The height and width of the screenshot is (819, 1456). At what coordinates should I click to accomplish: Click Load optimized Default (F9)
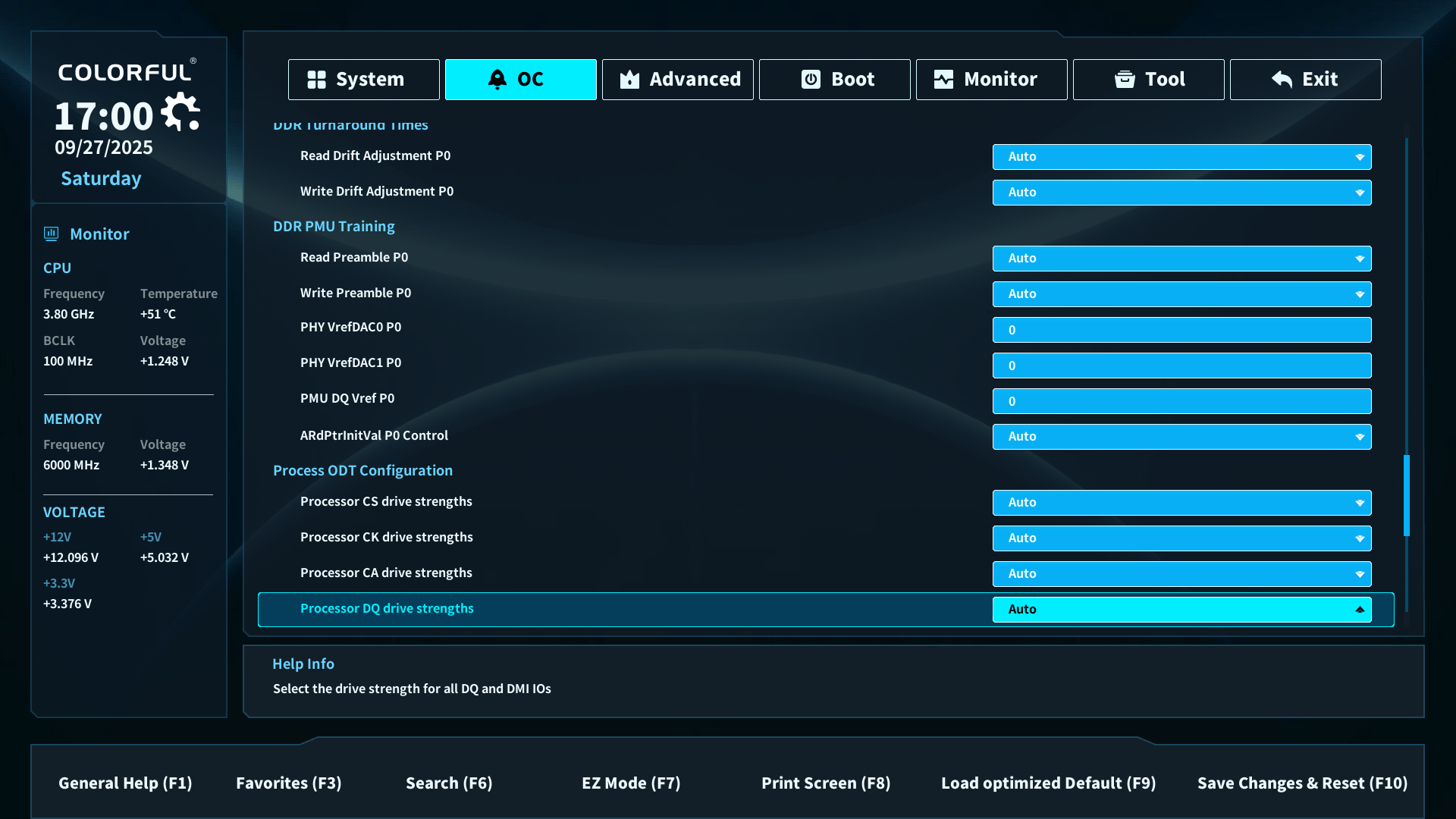click(1049, 783)
